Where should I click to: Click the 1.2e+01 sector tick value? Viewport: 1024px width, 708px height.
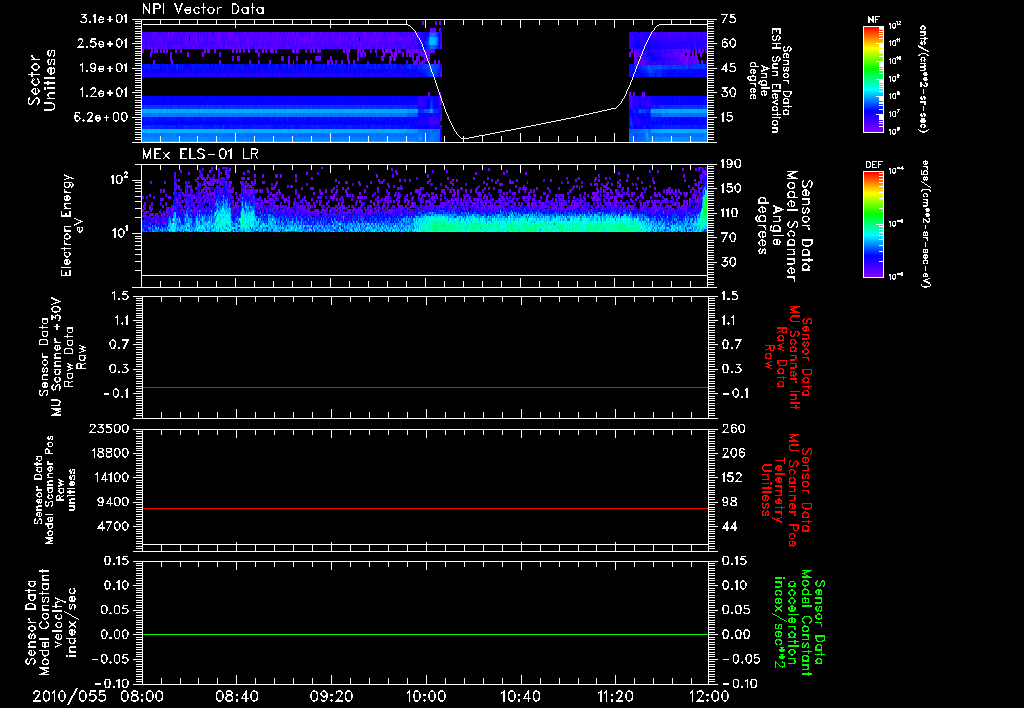point(103,93)
